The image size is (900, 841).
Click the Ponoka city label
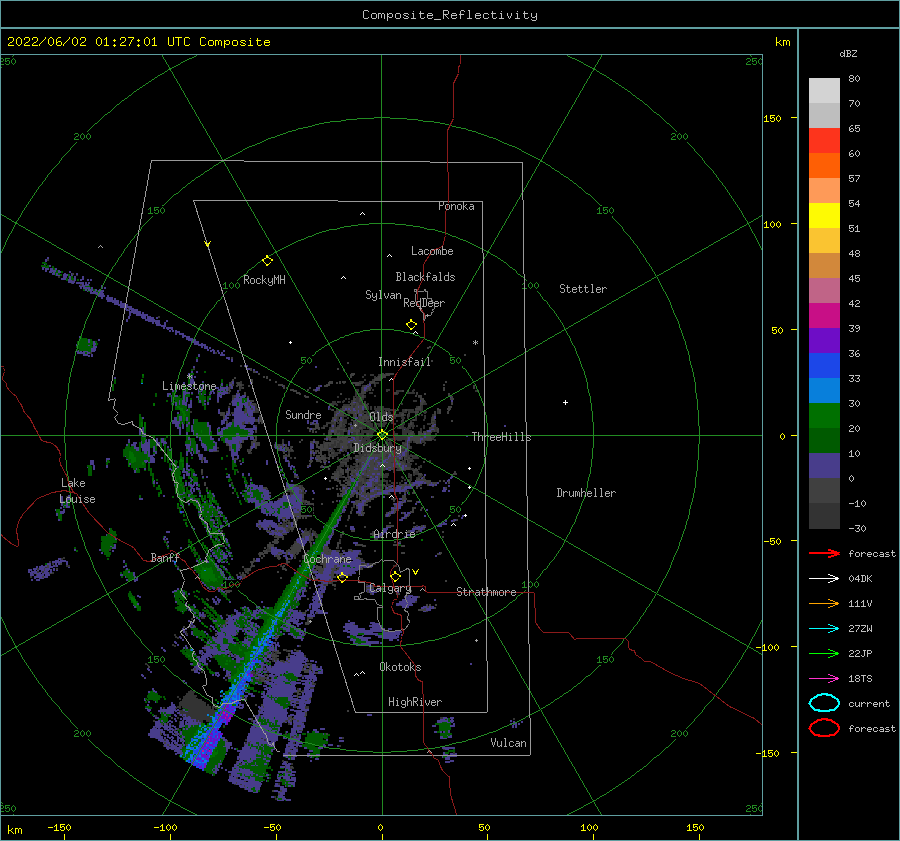(x=456, y=206)
